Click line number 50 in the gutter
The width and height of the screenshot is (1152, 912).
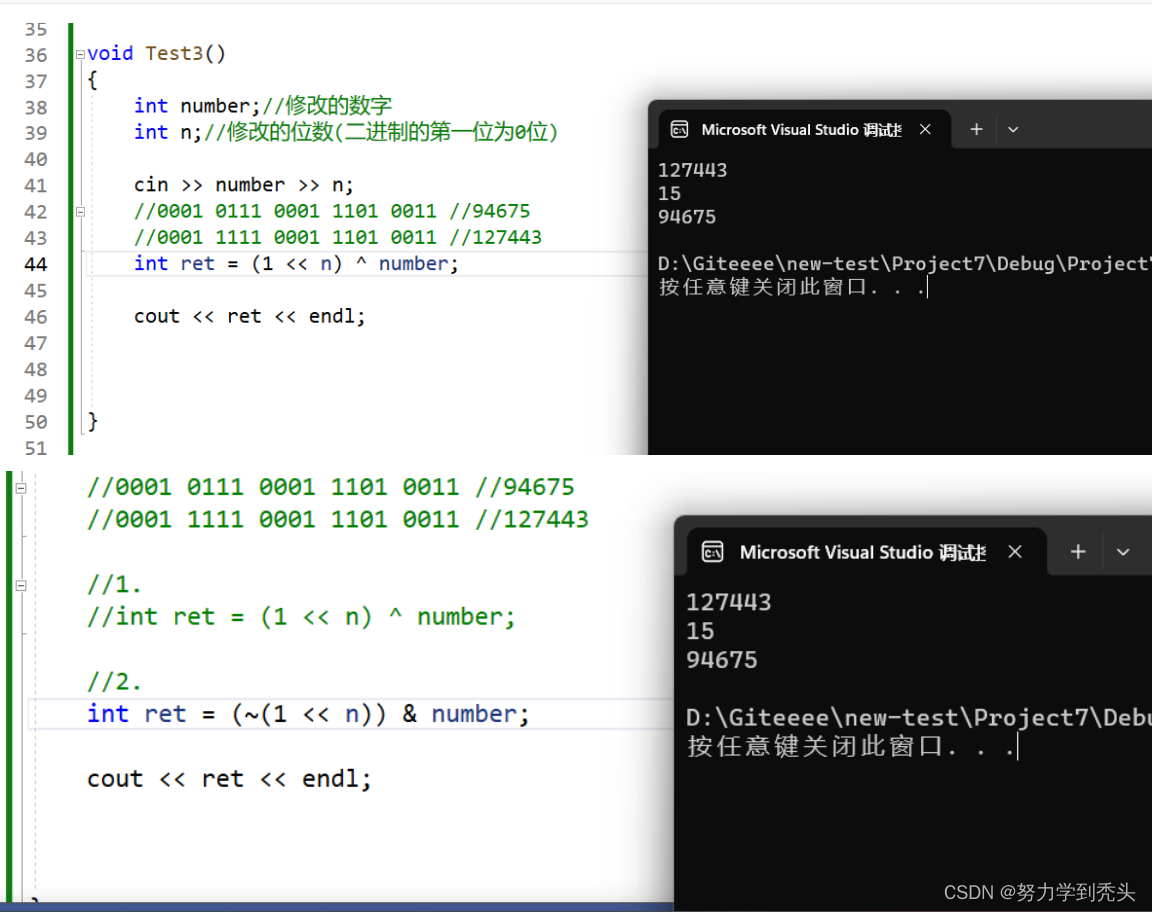coord(35,422)
